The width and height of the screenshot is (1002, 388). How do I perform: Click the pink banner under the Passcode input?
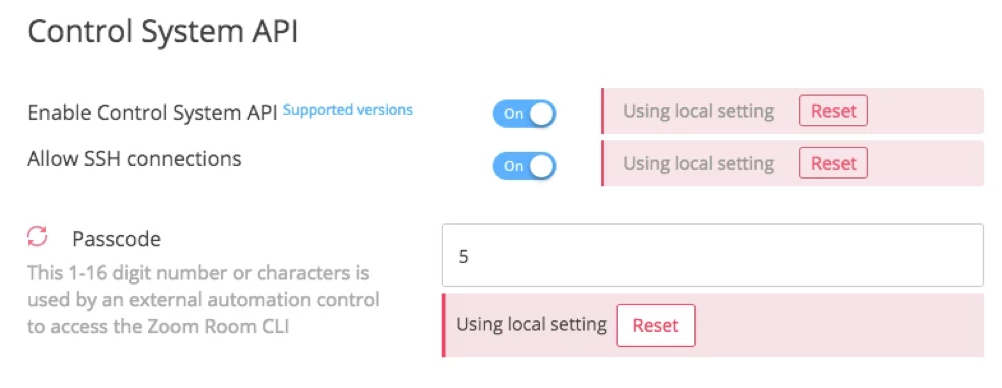(713, 325)
